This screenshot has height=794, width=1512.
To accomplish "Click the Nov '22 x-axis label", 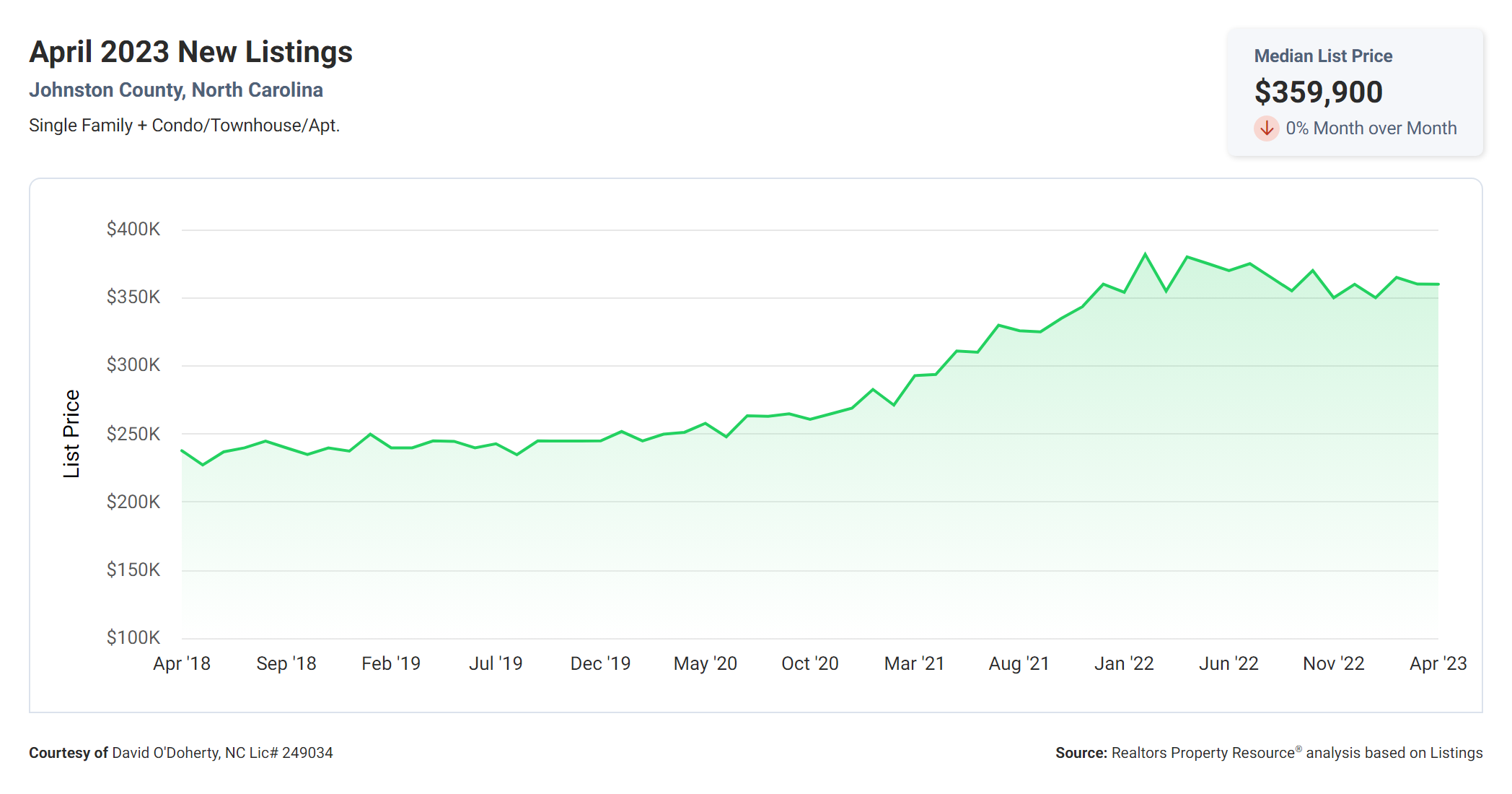I will pos(1334,664).
